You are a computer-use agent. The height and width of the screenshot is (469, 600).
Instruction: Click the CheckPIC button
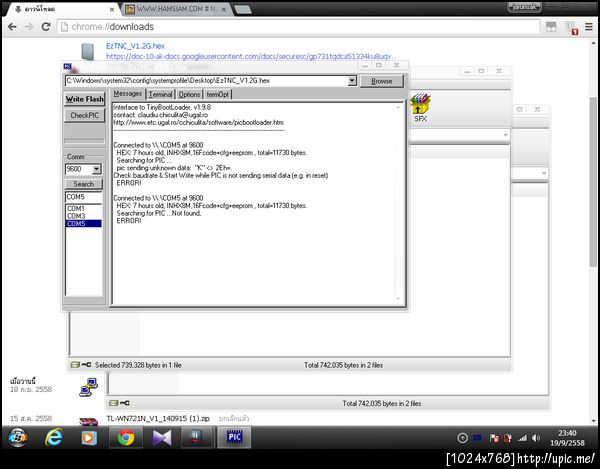(84, 115)
